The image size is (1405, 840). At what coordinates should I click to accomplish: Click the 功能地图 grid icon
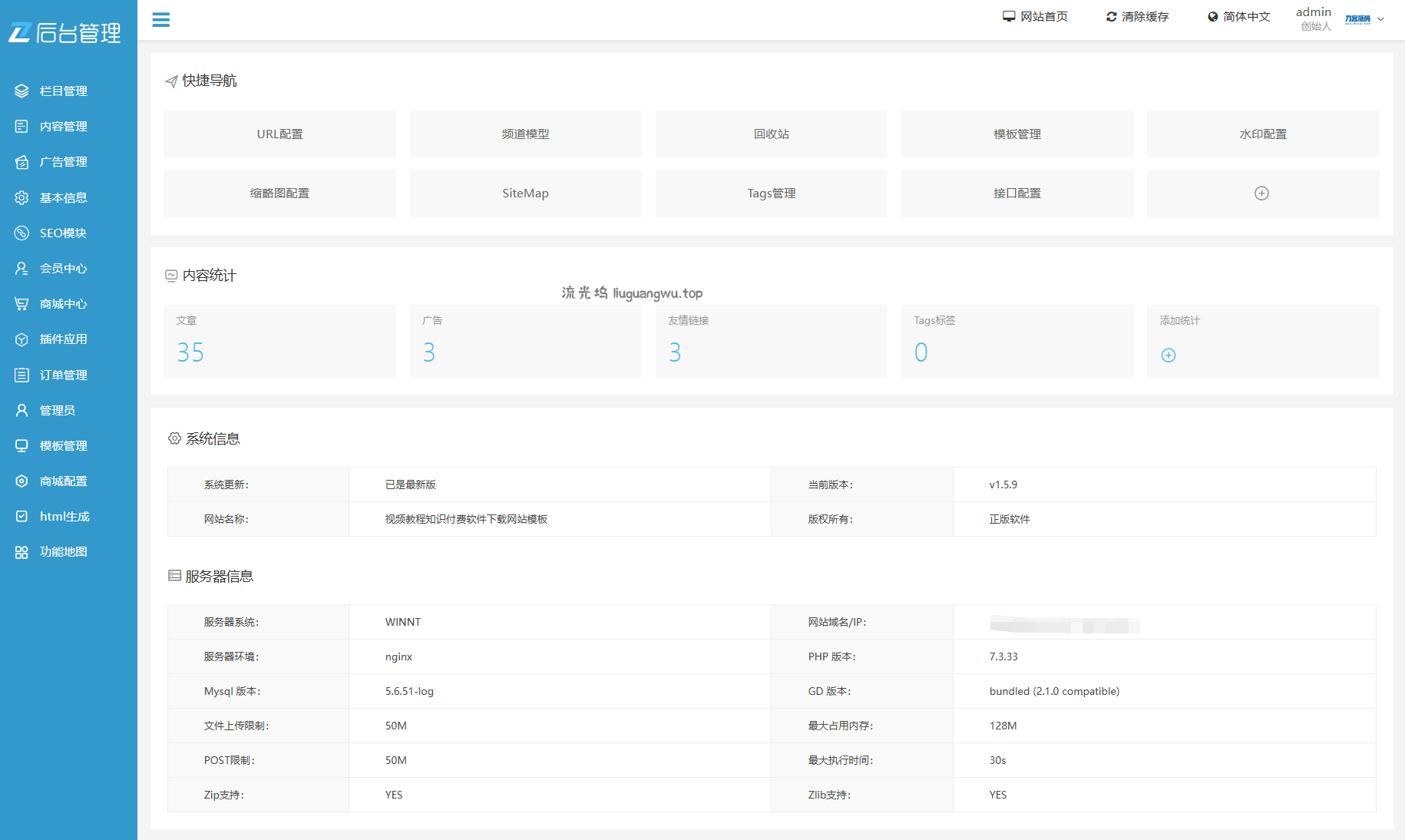pos(21,552)
